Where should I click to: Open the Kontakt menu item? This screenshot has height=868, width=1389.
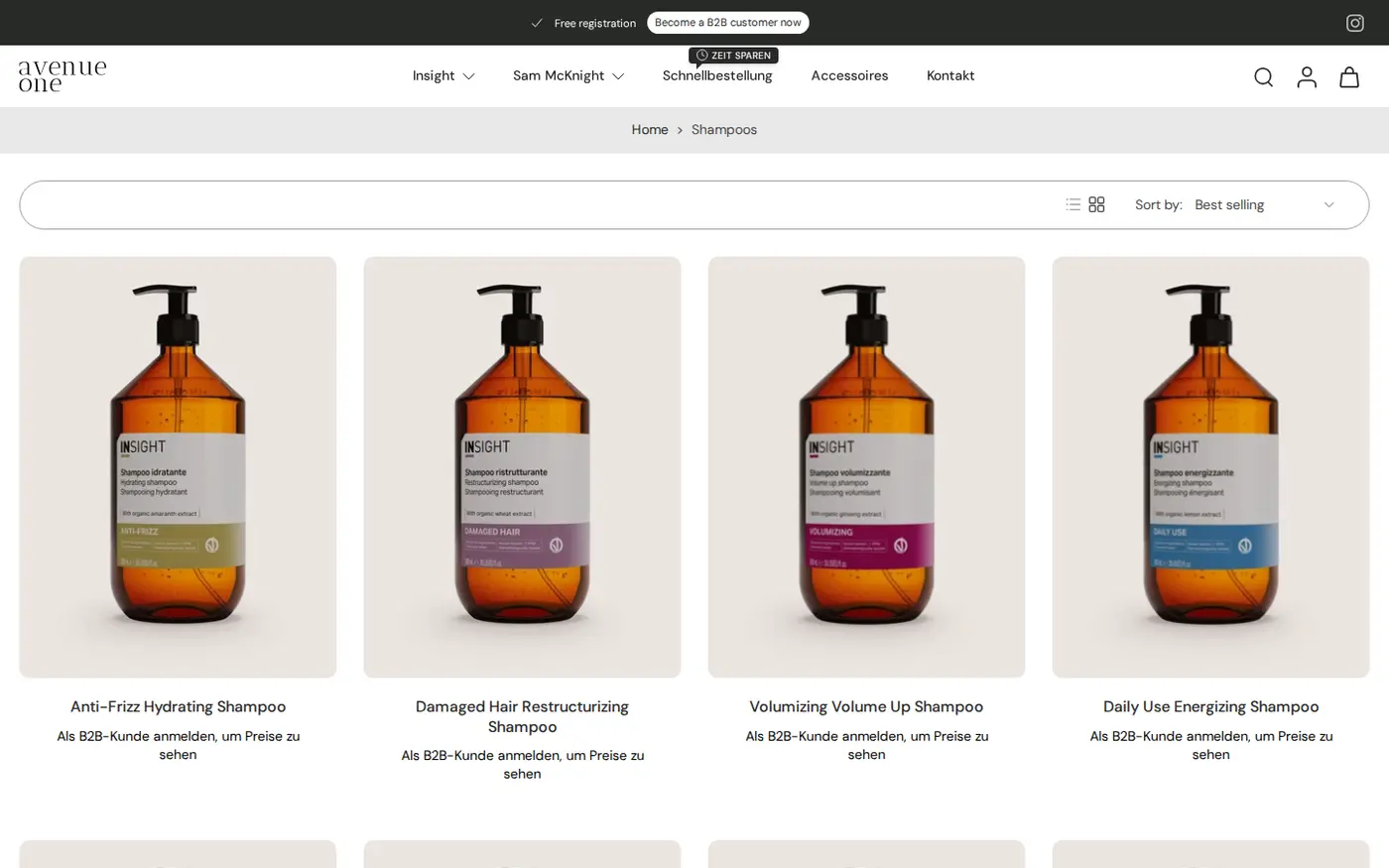click(950, 75)
